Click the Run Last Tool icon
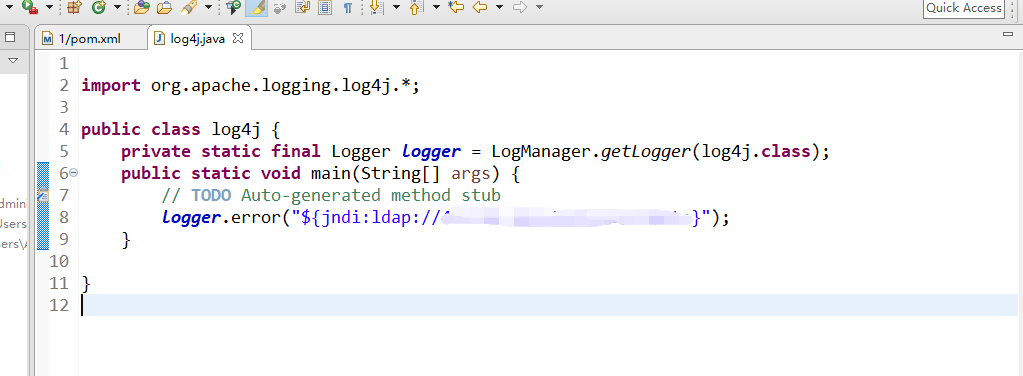The image size is (1023, 376). (x=29, y=7)
